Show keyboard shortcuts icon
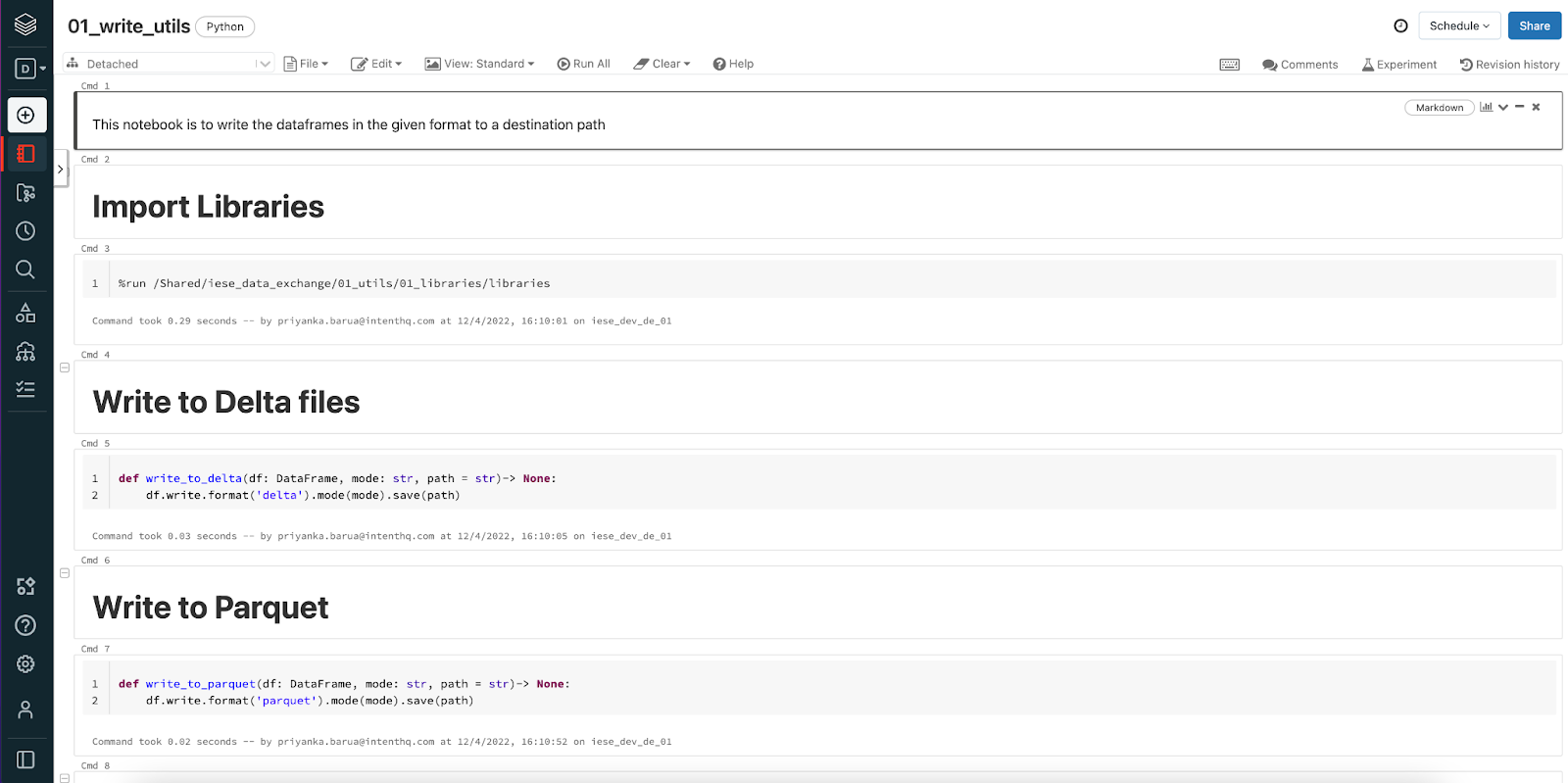 tap(1229, 65)
